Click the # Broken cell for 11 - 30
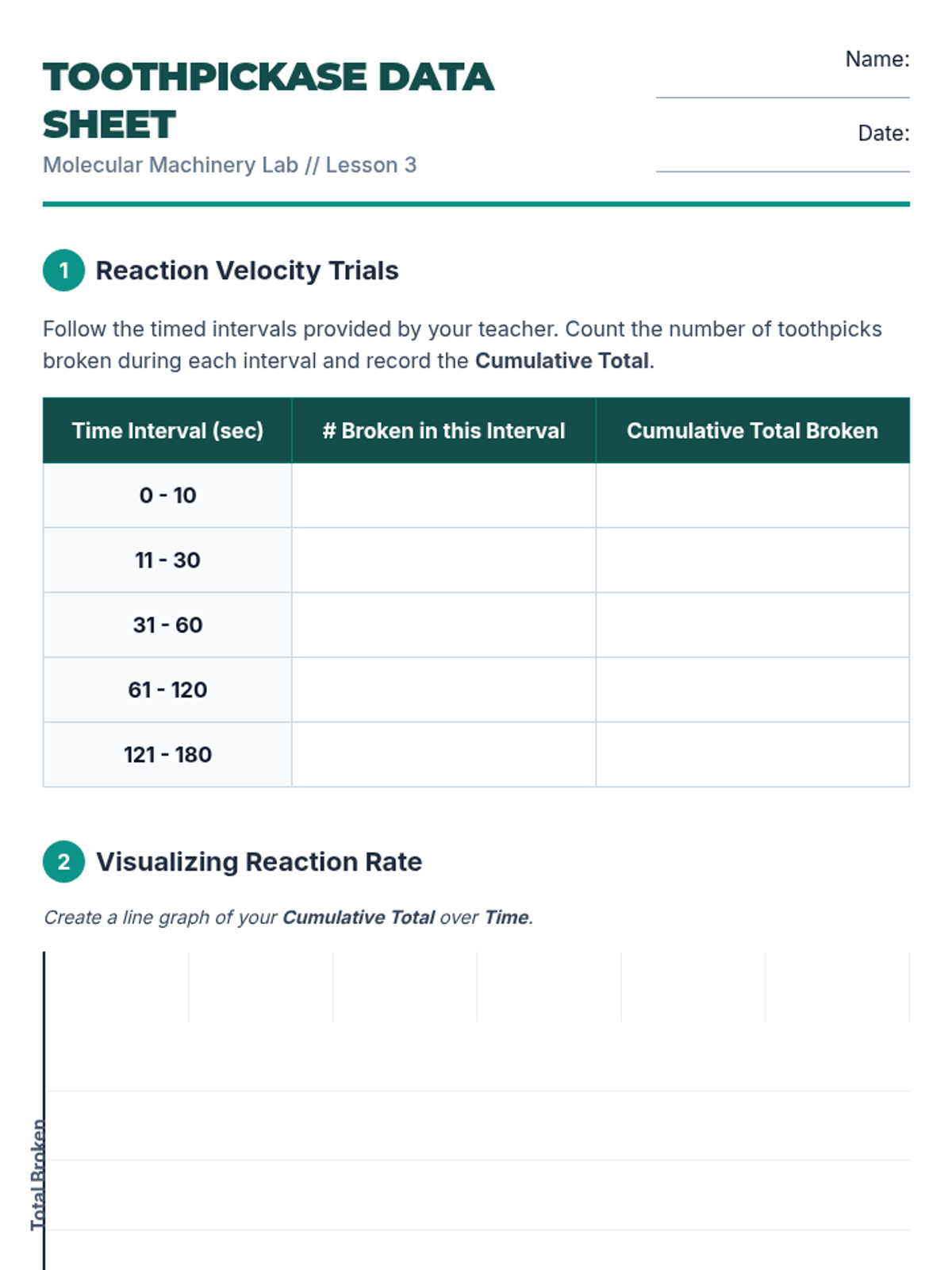 point(443,560)
